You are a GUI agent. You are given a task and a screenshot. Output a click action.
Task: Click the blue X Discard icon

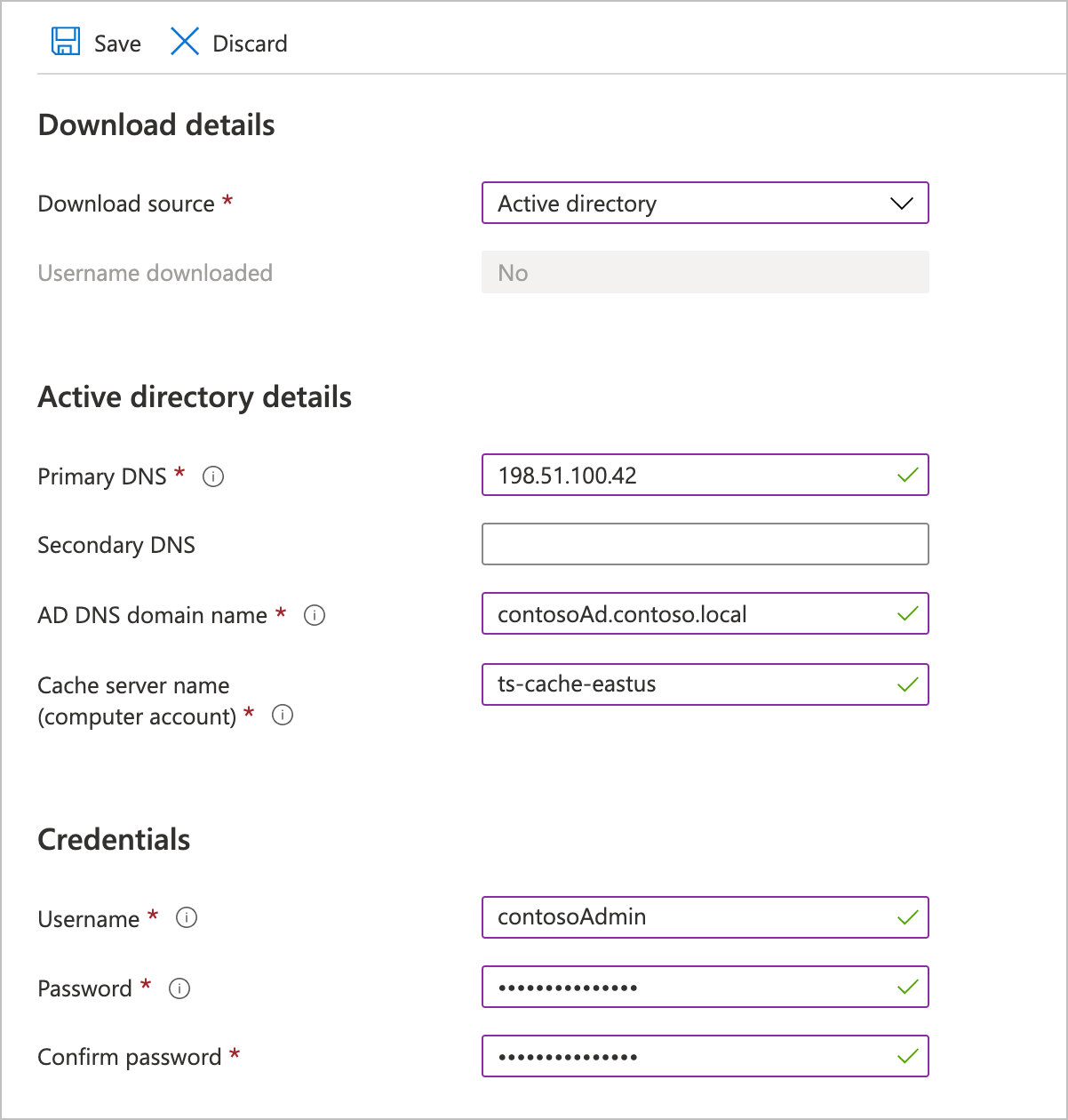[184, 41]
